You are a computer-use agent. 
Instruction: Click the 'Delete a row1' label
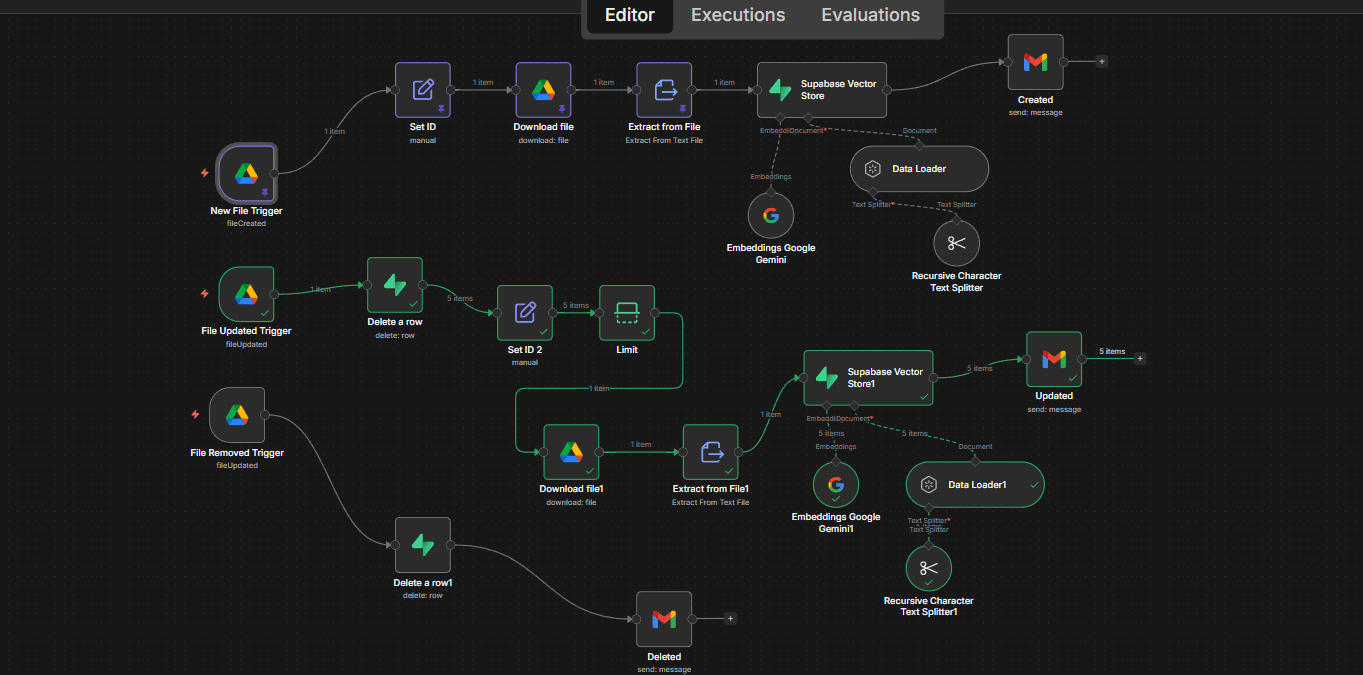(423, 583)
